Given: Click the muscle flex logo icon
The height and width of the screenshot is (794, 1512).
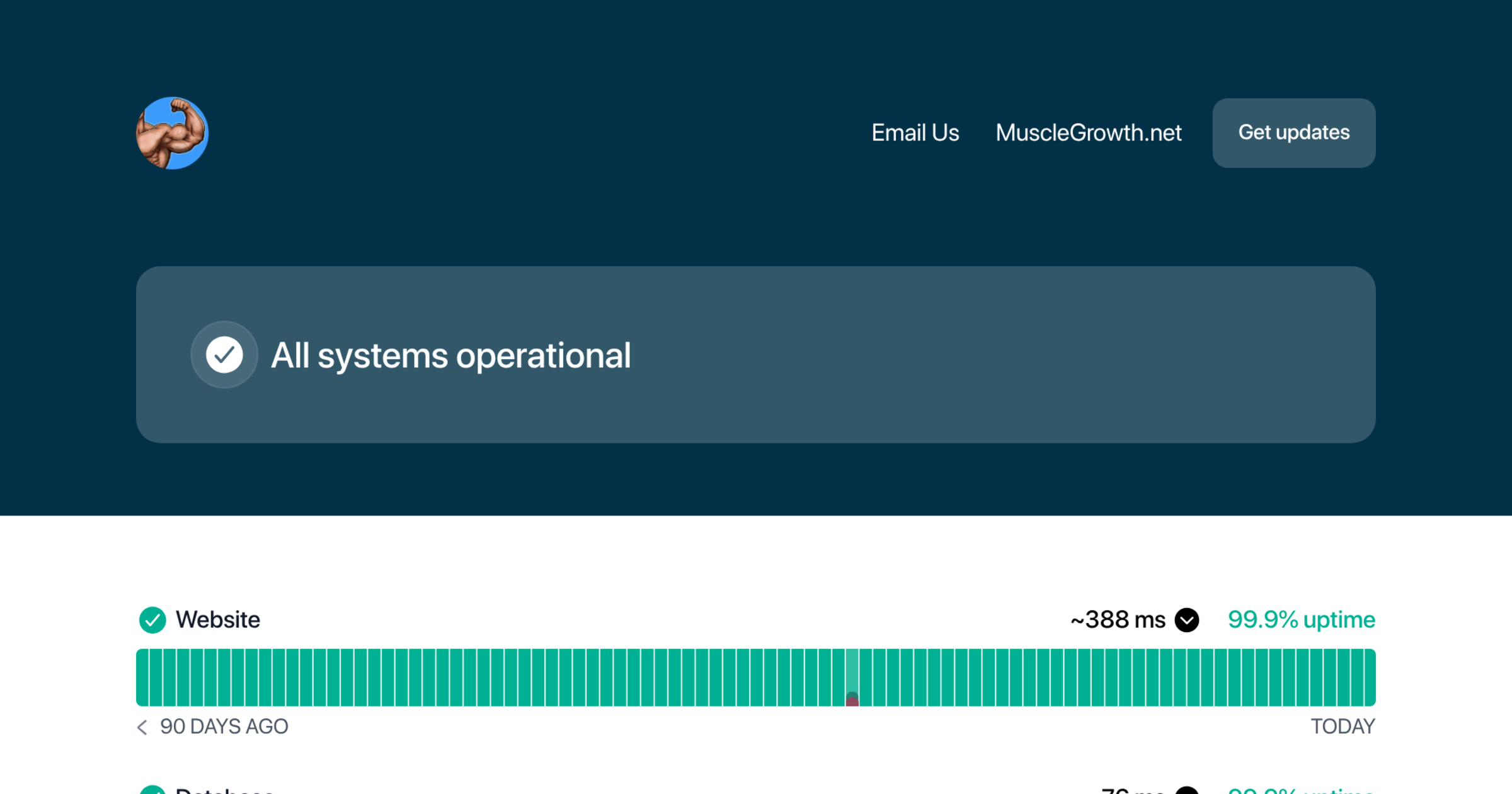Looking at the screenshot, I should tap(172, 133).
